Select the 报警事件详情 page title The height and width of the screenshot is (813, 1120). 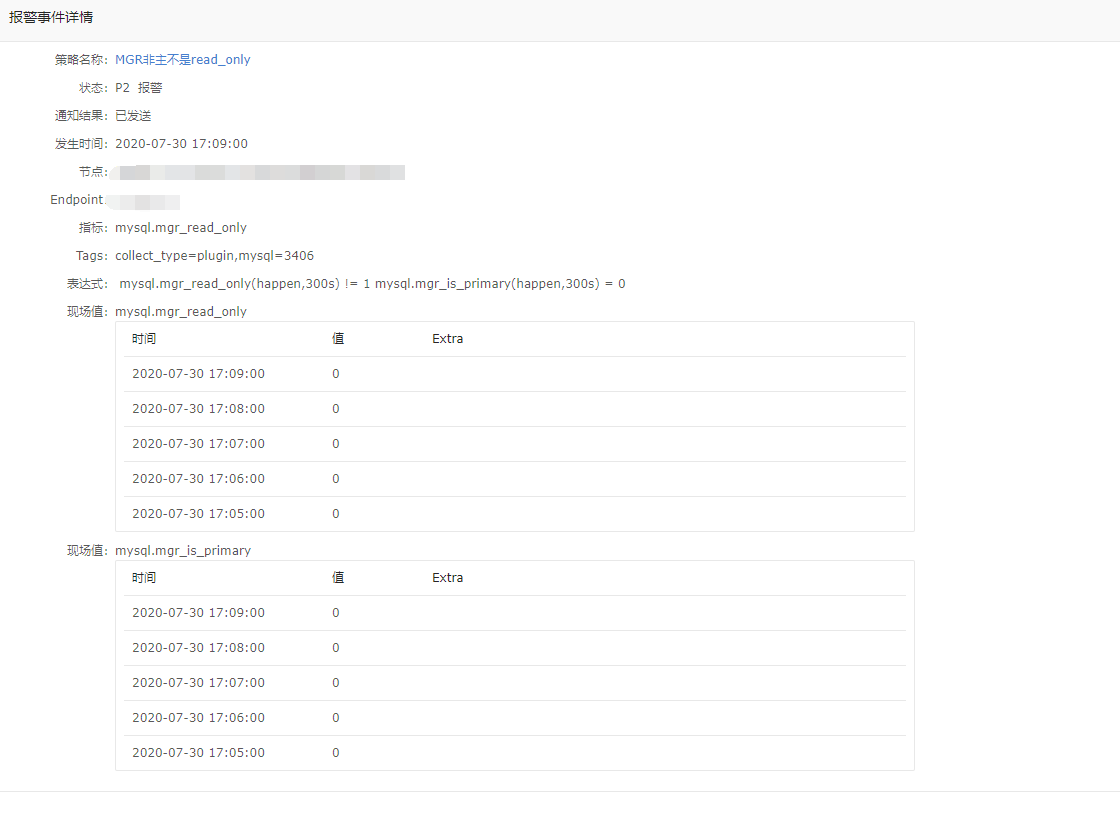point(51,17)
